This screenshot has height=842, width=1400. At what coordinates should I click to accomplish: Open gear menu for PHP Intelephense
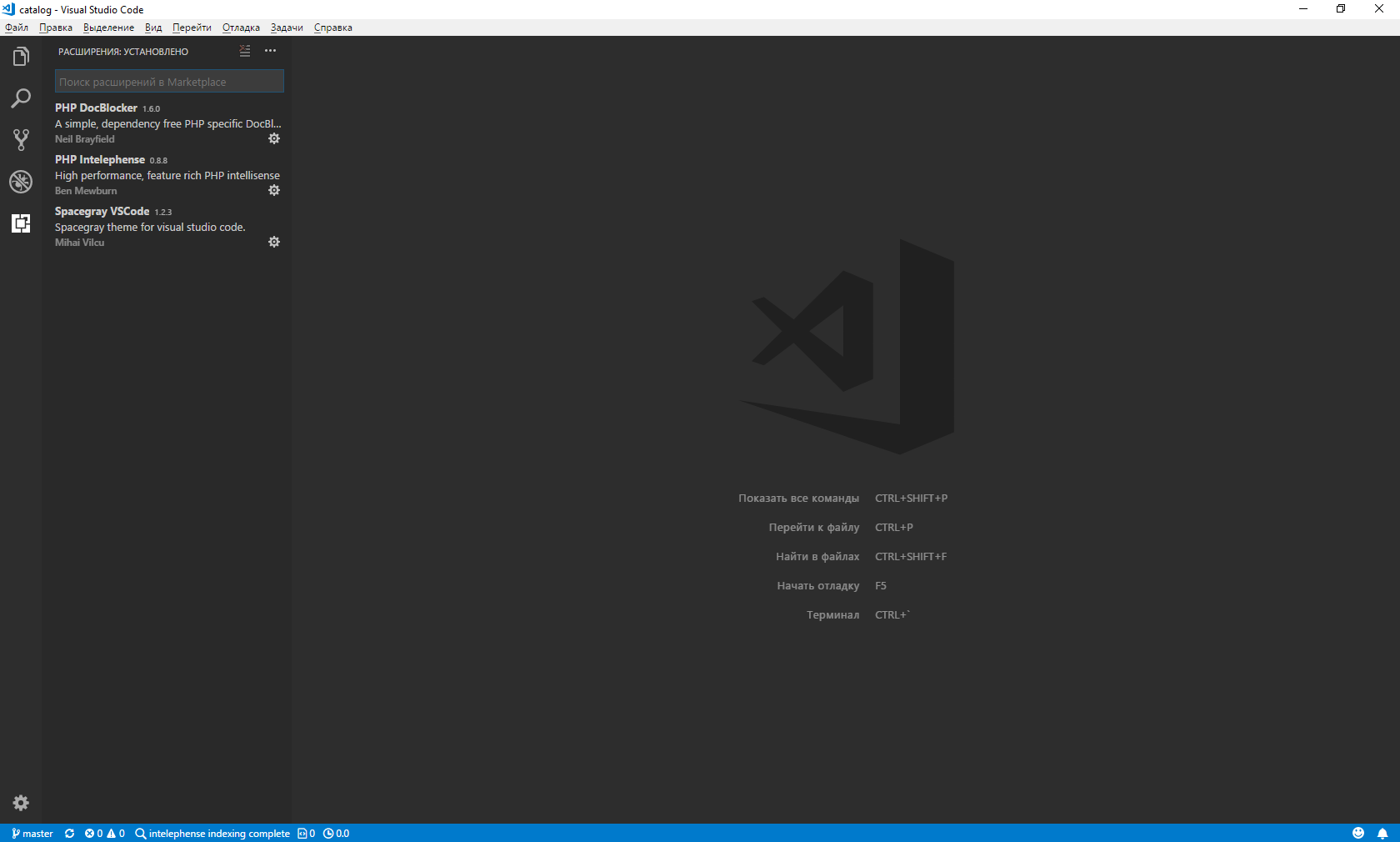point(274,190)
